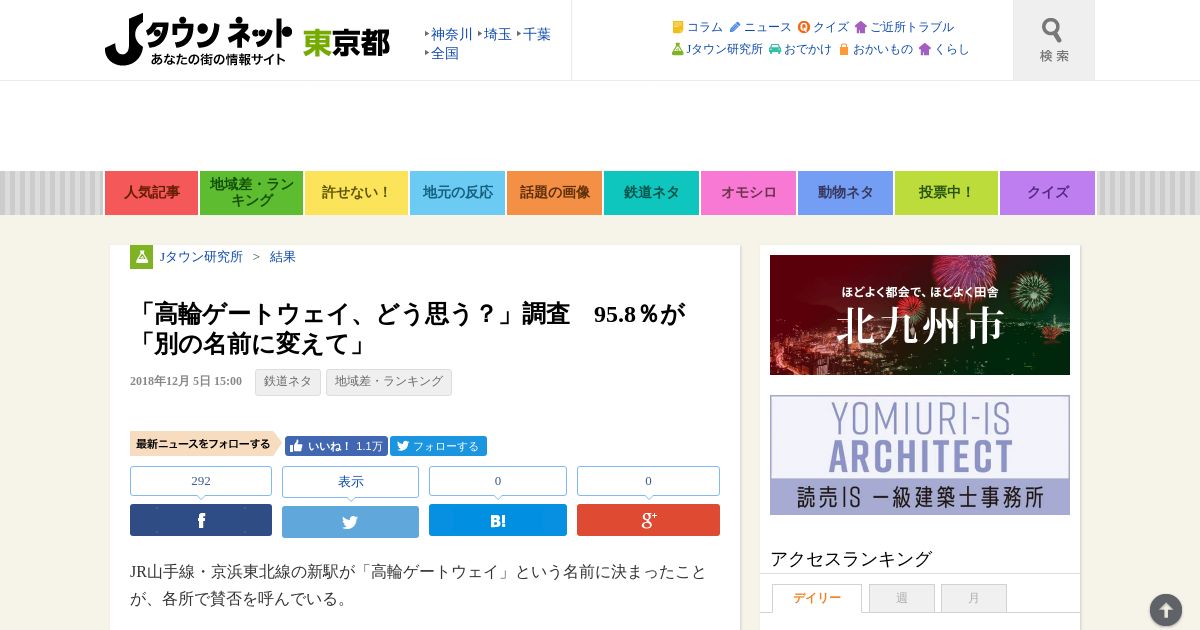Open the 北九州市 fireworks banner ad
Image resolution: width=1200 pixels, height=630 pixels.
point(920,315)
